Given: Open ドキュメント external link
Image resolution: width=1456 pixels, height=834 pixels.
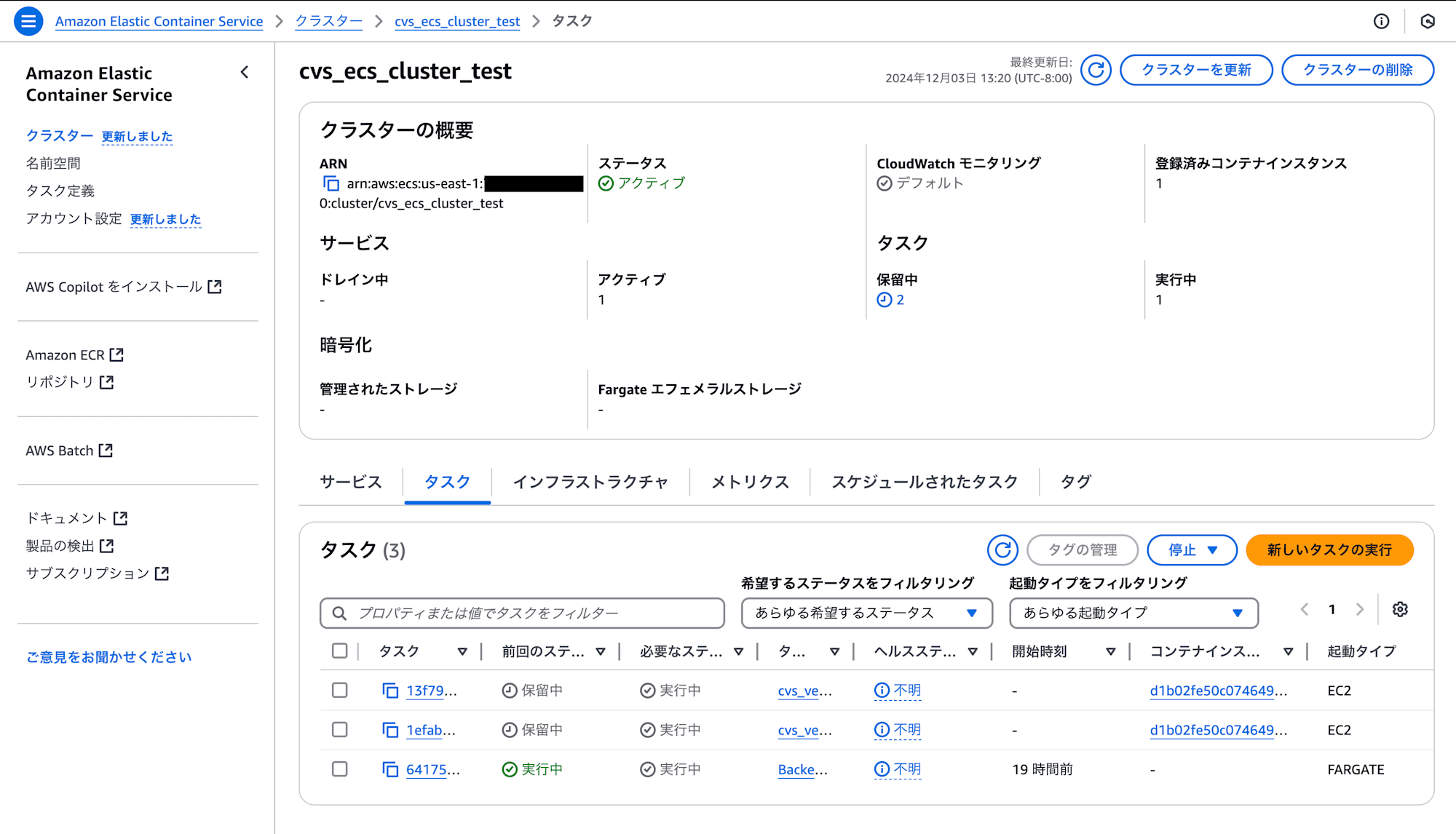Looking at the screenshot, I should pyautogui.click(x=77, y=518).
